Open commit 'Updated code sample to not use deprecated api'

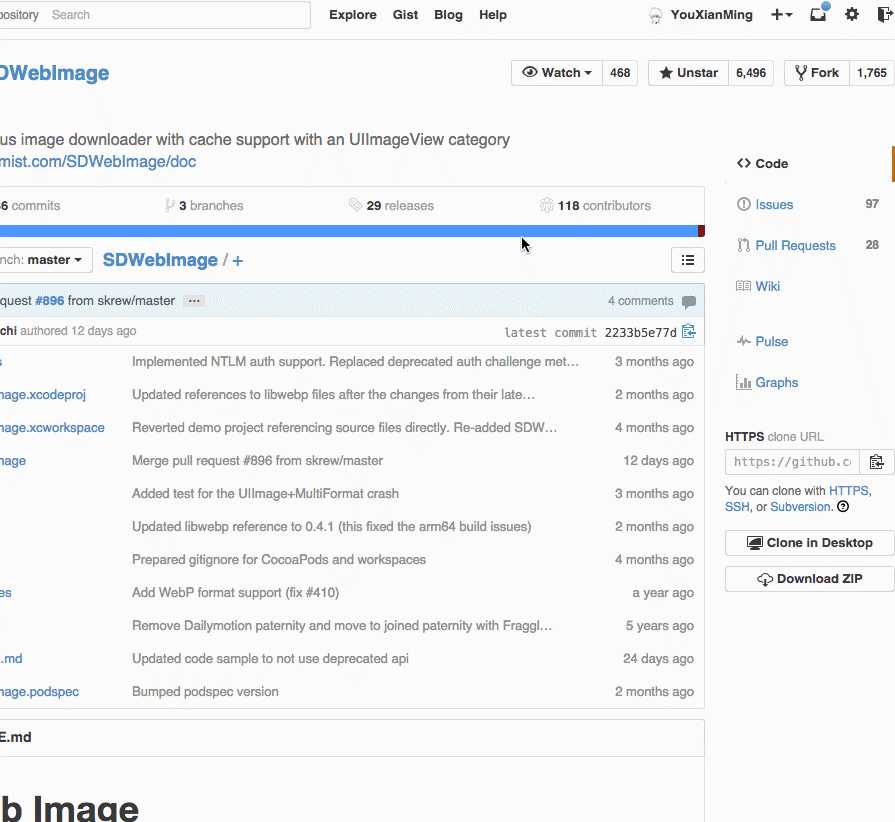tap(270, 659)
